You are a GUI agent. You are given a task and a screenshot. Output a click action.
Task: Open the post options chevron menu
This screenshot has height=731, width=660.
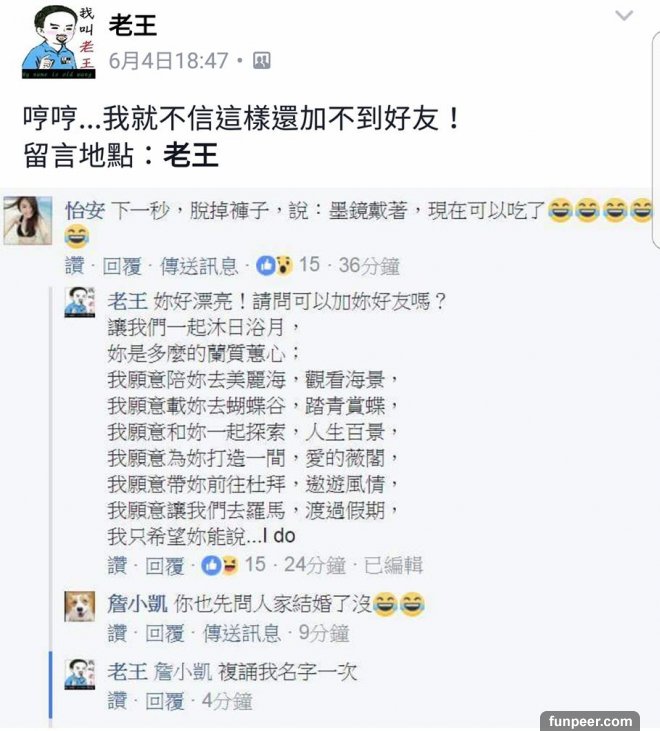click(624, 16)
